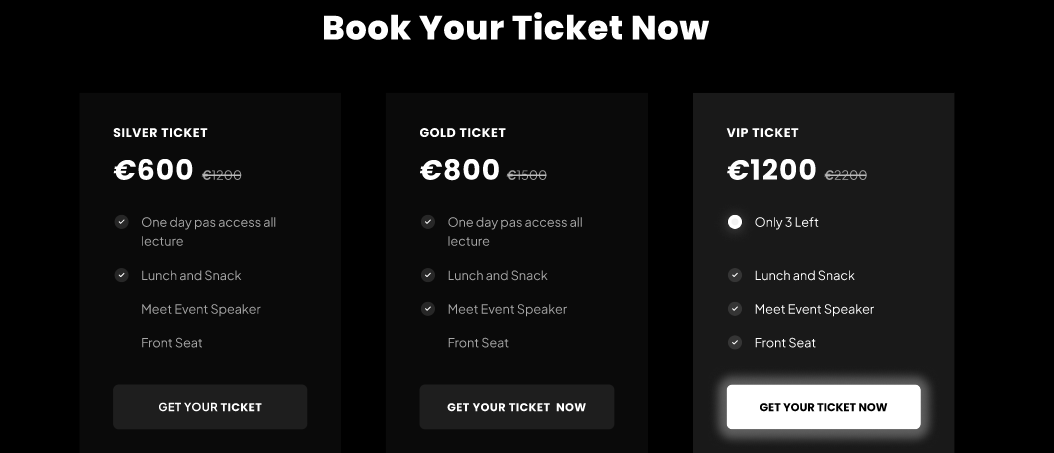The width and height of the screenshot is (1054, 453).
Task: Click the checkmark beside VIP 'Meet Event Speaker'
Action: pos(735,309)
